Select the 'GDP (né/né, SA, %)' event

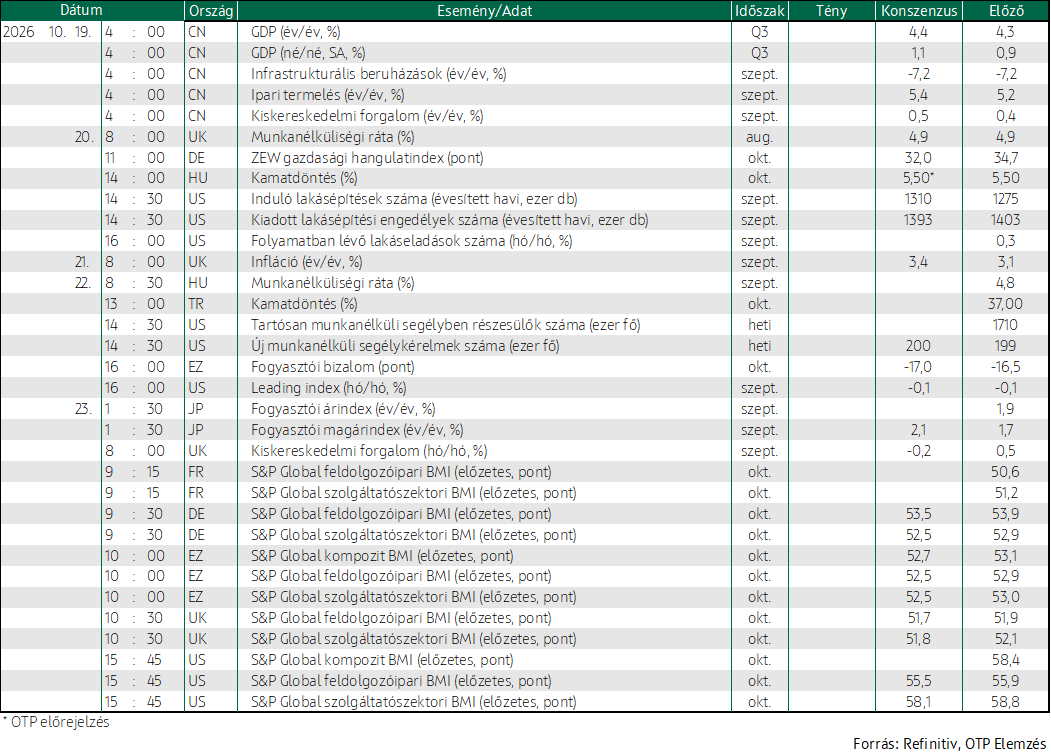point(308,53)
